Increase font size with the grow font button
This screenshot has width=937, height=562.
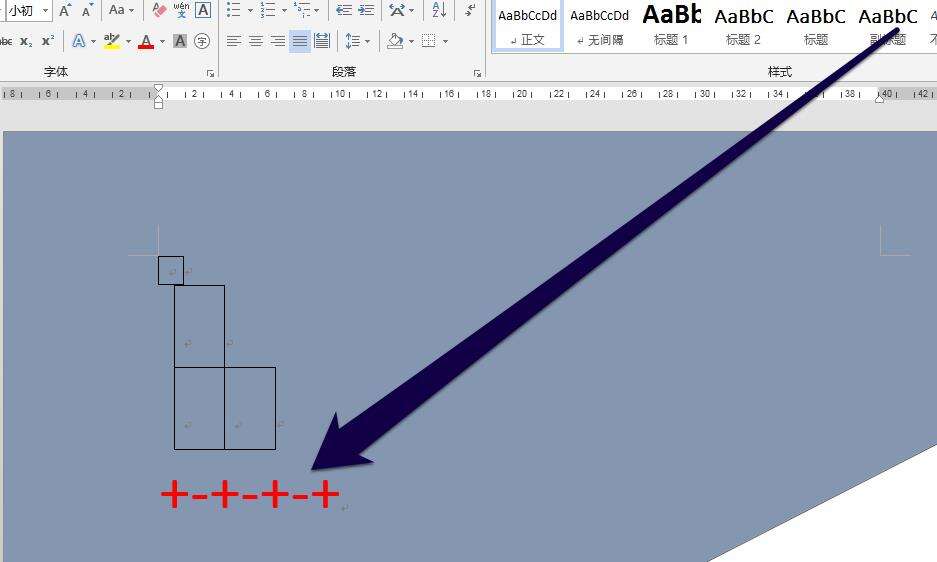point(66,10)
